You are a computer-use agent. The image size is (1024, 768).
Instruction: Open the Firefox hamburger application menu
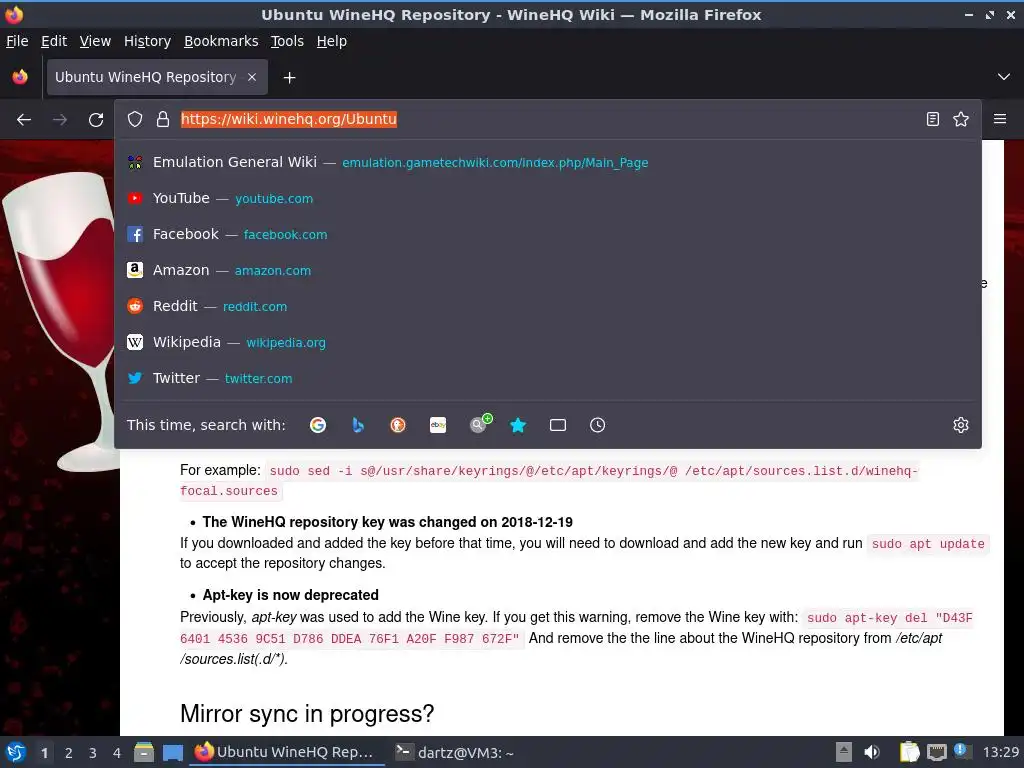pos(1000,119)
